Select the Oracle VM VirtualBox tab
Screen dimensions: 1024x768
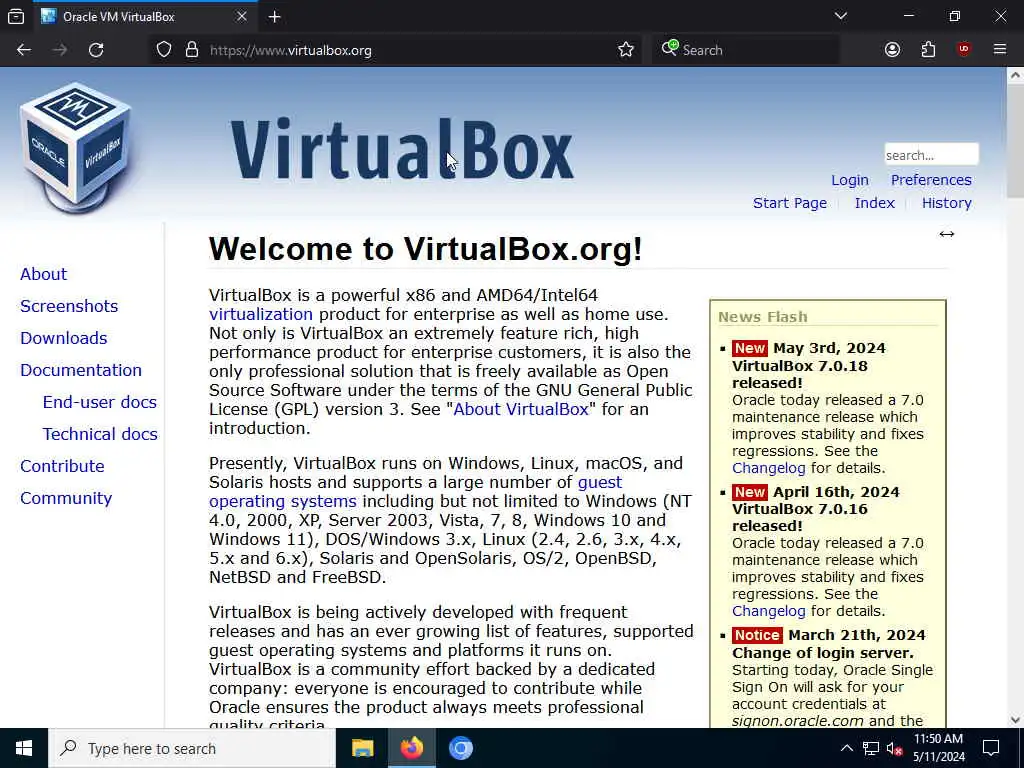(x=144, y=16)
